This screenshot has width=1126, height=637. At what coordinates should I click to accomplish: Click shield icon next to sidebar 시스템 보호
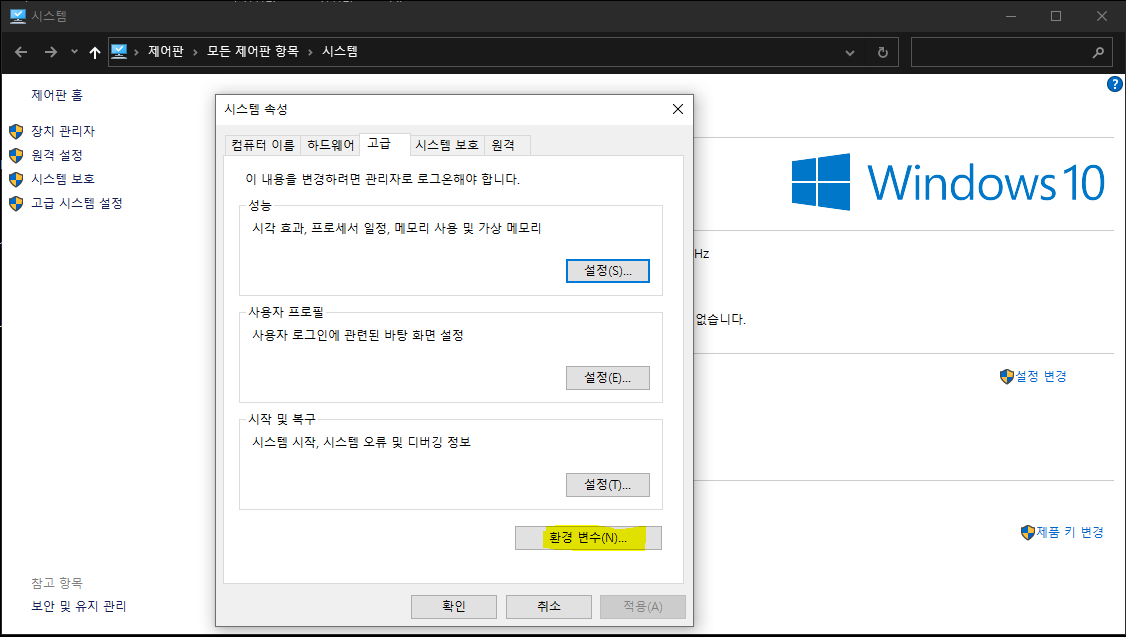(x=16, y=180)
